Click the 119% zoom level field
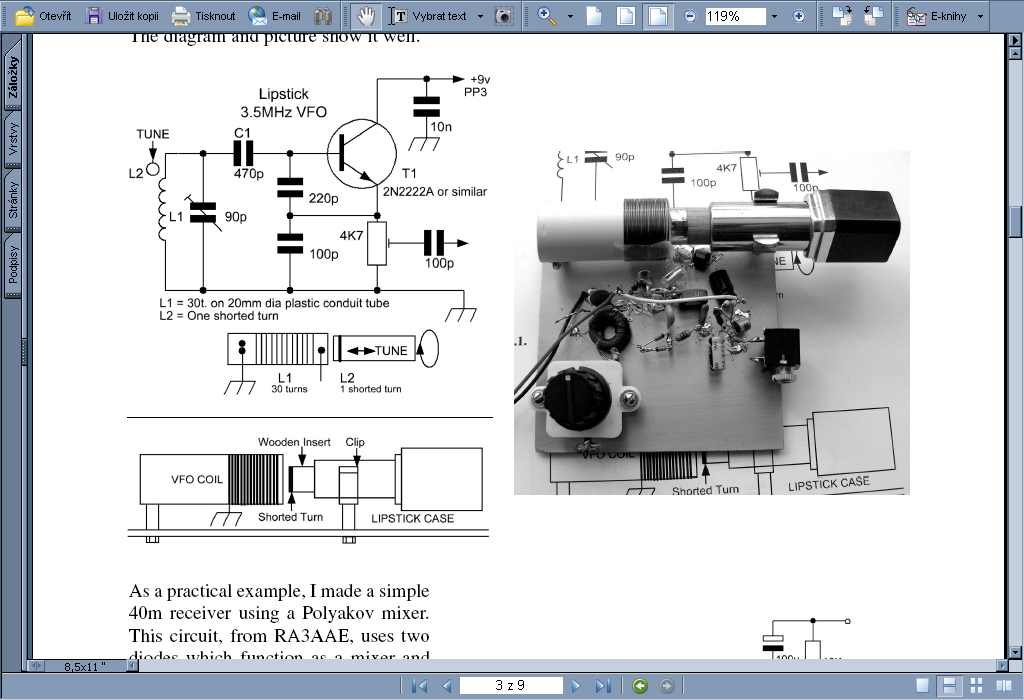 [735, 16]
